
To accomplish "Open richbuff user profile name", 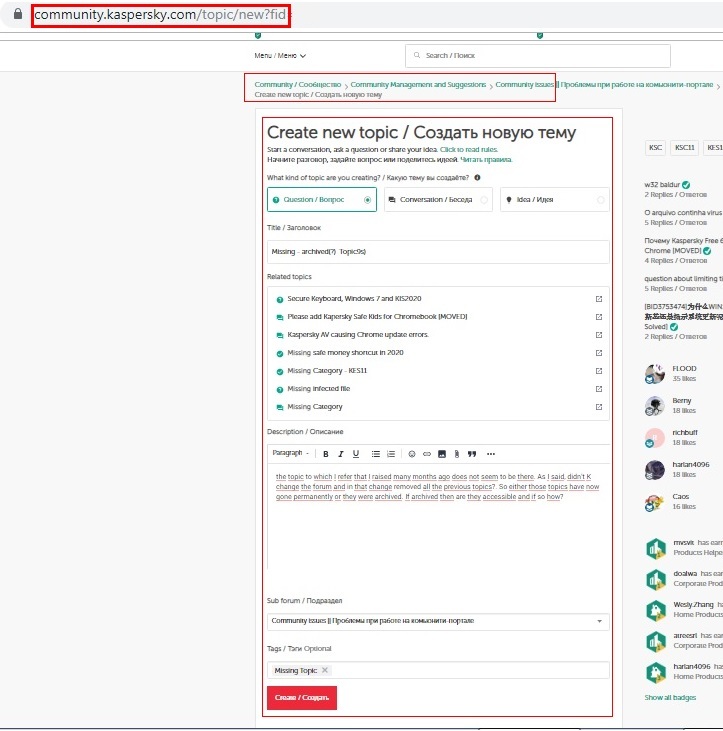I will 685,433.
